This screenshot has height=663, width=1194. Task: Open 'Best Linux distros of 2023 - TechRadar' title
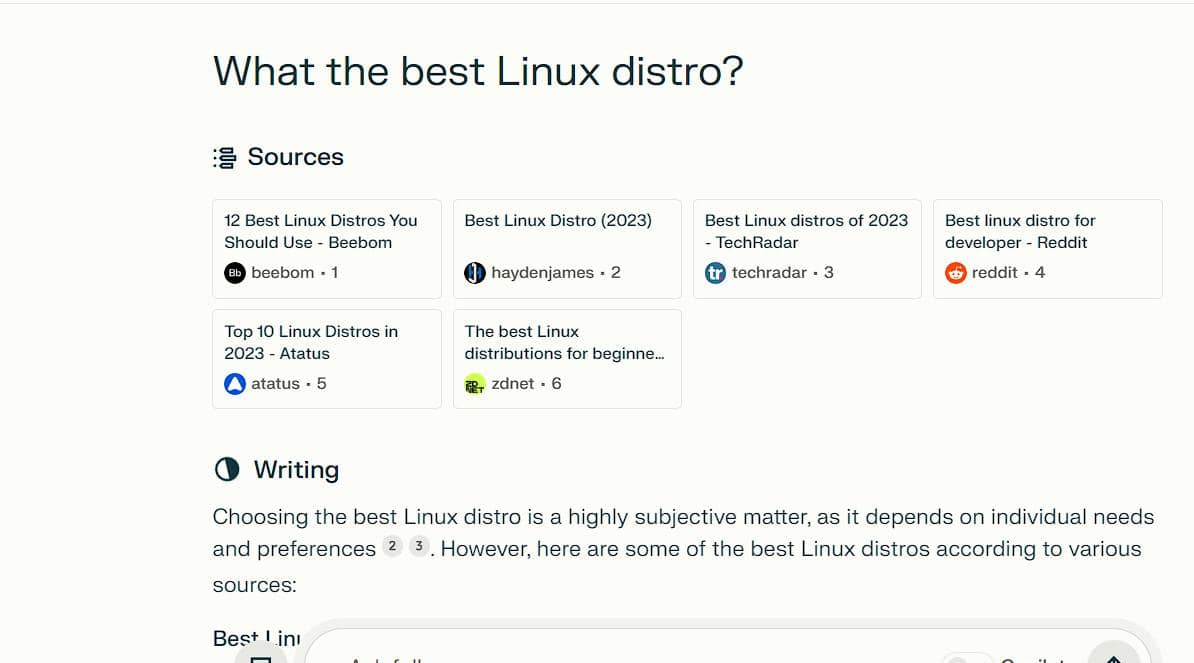[x=806, y=231]
